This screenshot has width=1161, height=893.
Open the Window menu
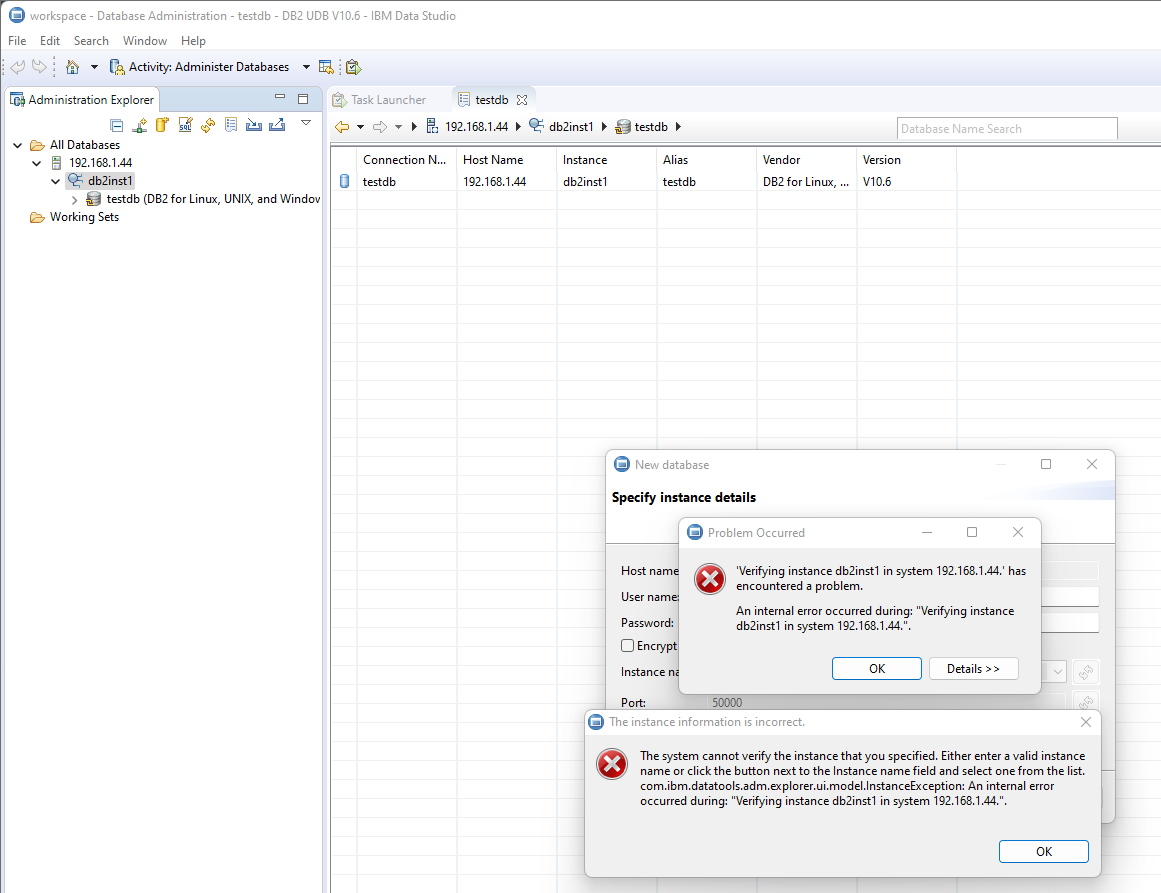coord(144,41)
